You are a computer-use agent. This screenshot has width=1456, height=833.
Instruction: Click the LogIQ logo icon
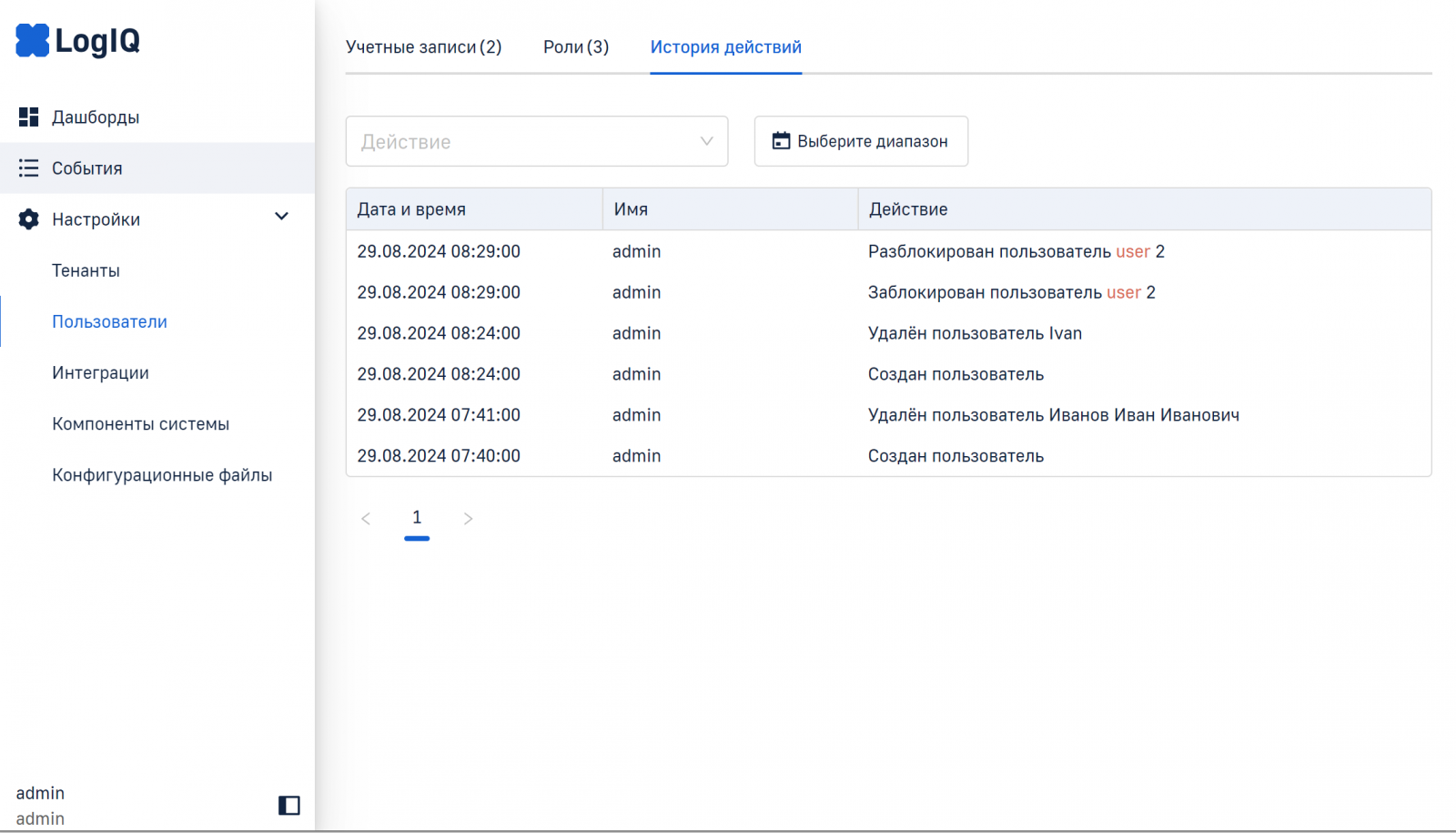click(x=33, y=40)
